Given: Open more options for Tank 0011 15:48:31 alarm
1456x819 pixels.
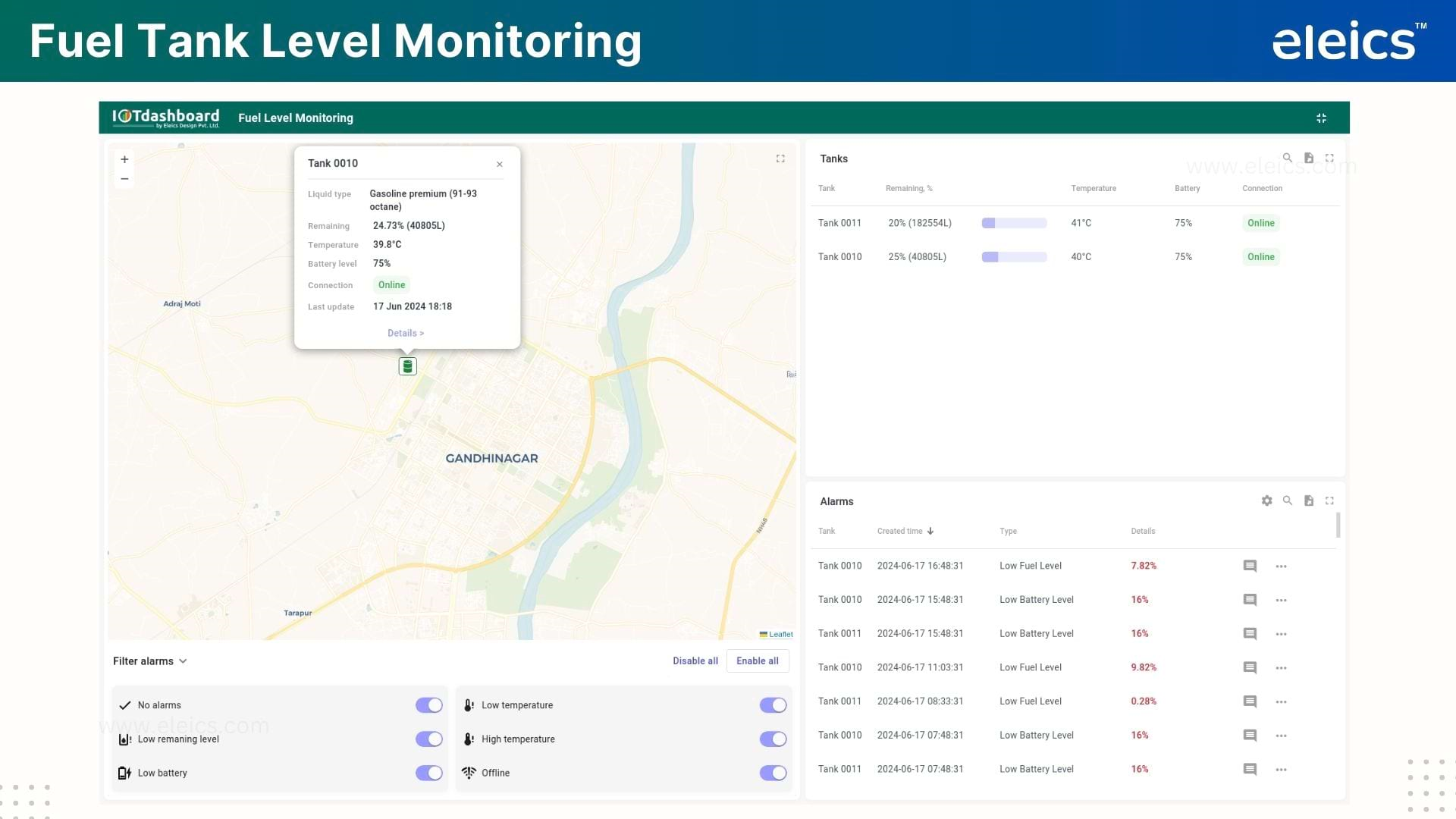Looking at the screenshot, I should coord(1282,634).
